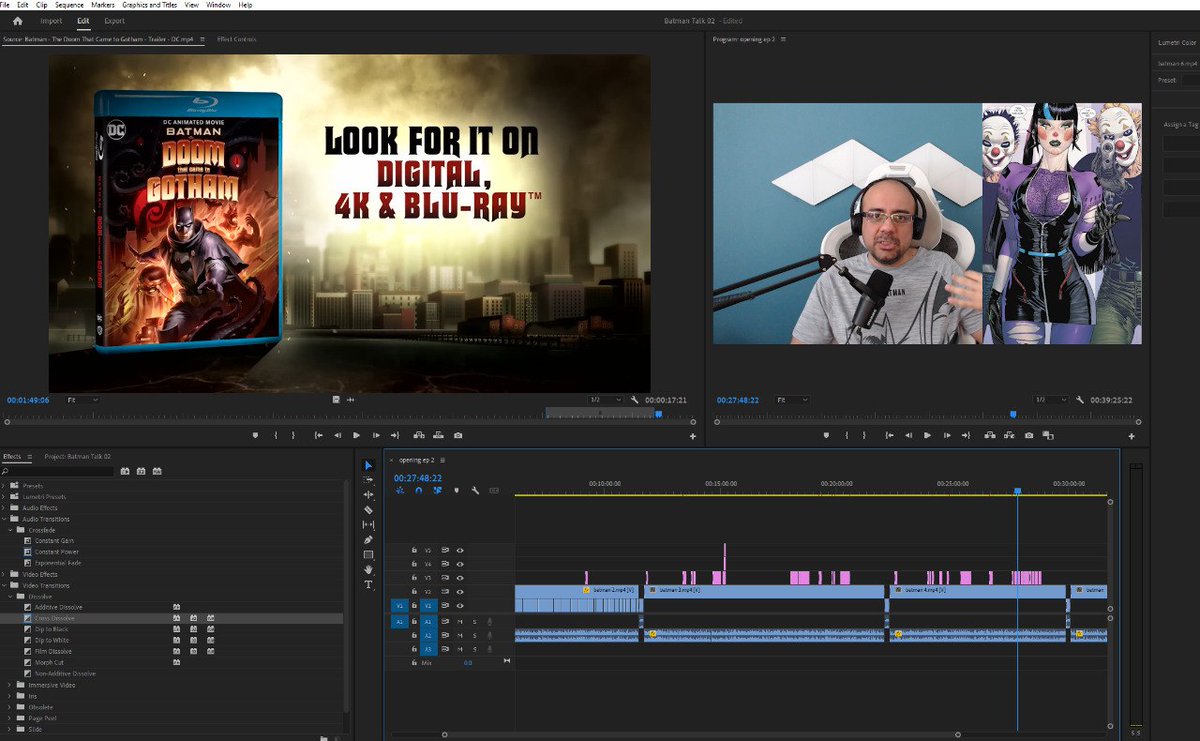
Task: Click Program monitor playhead on scrub bar
Action: click(1013, 414)
